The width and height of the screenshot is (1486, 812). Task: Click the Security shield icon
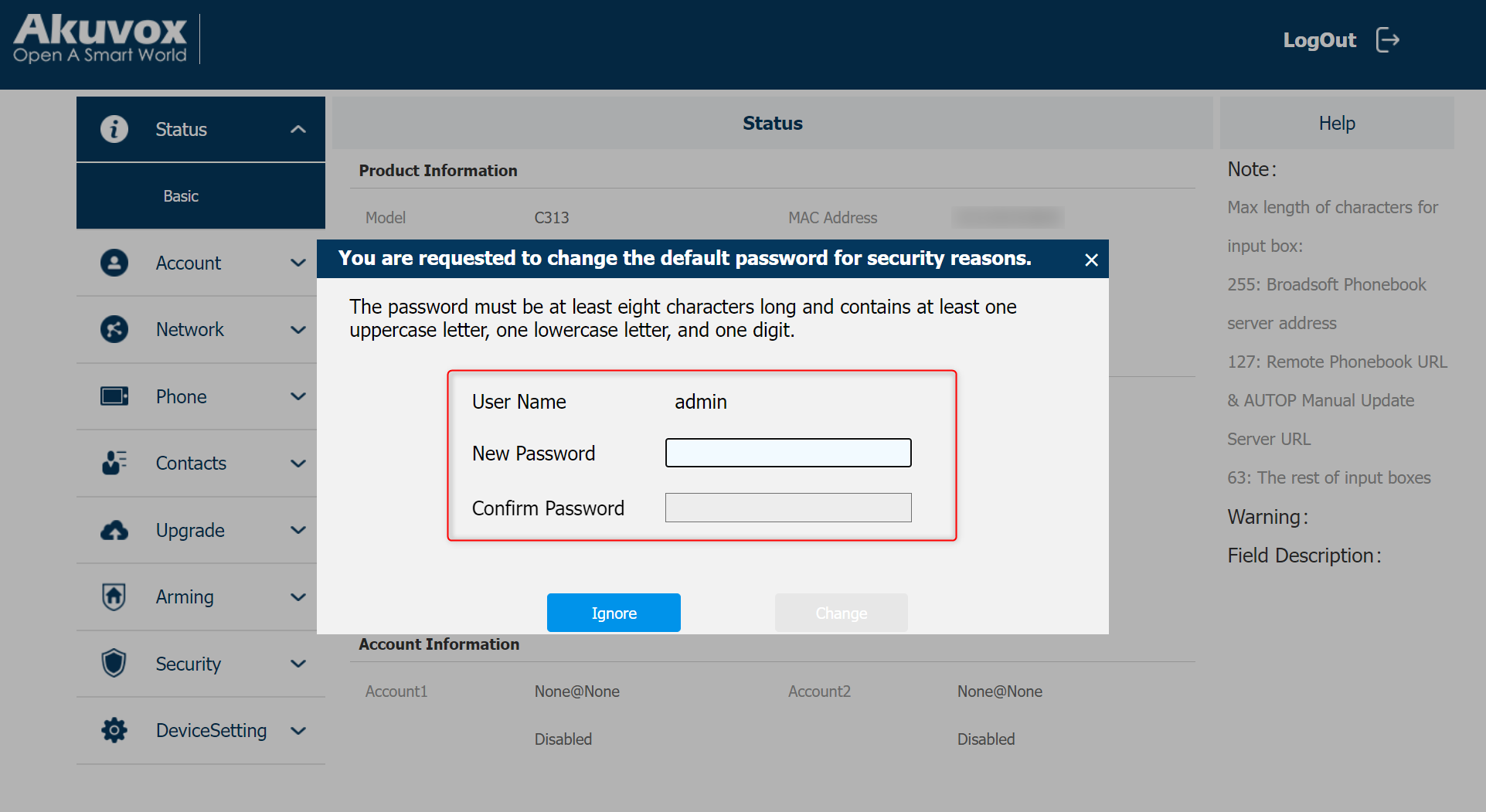[x=114, y=664]
